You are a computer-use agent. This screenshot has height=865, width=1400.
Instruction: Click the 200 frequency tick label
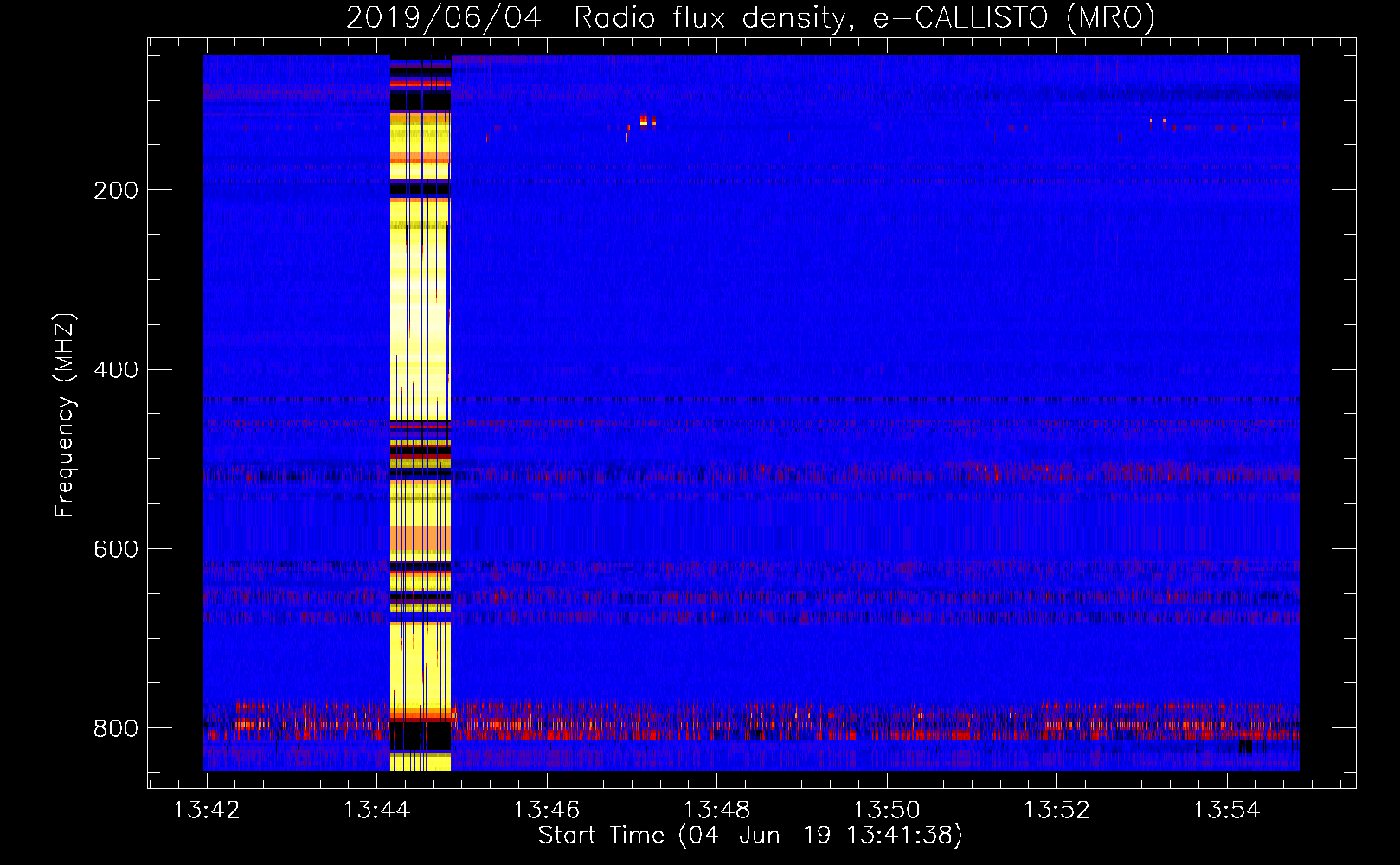coord(116,190)
